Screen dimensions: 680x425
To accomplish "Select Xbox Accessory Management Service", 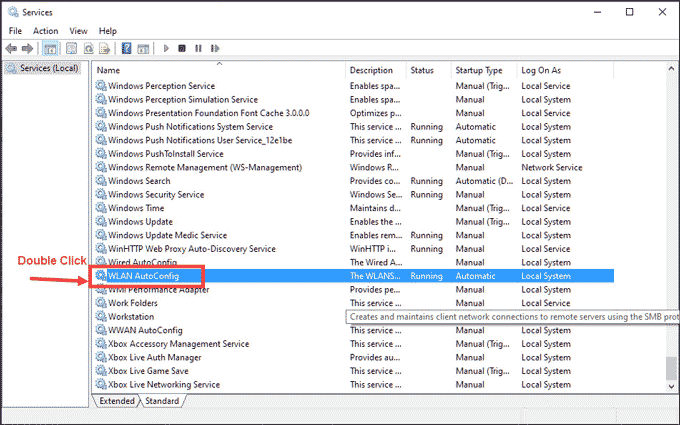I will click(x=178, y=343).
